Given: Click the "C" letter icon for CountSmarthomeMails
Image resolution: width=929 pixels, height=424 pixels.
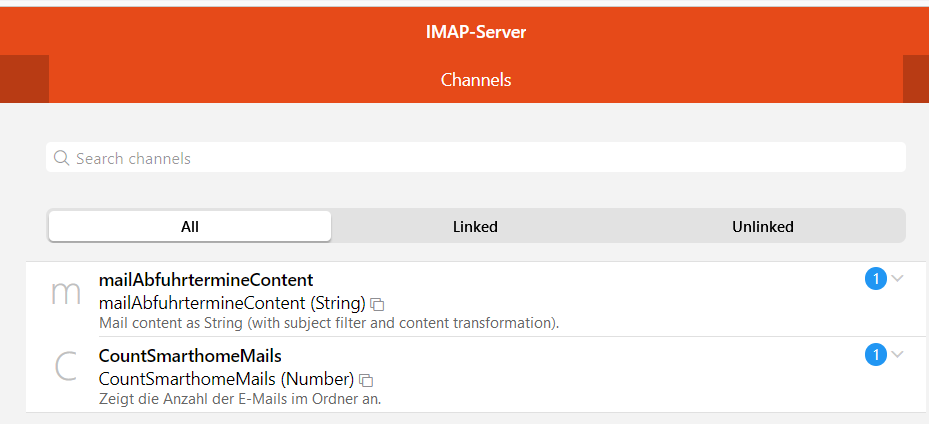Looking at the screenshot, I should point(66,368).
